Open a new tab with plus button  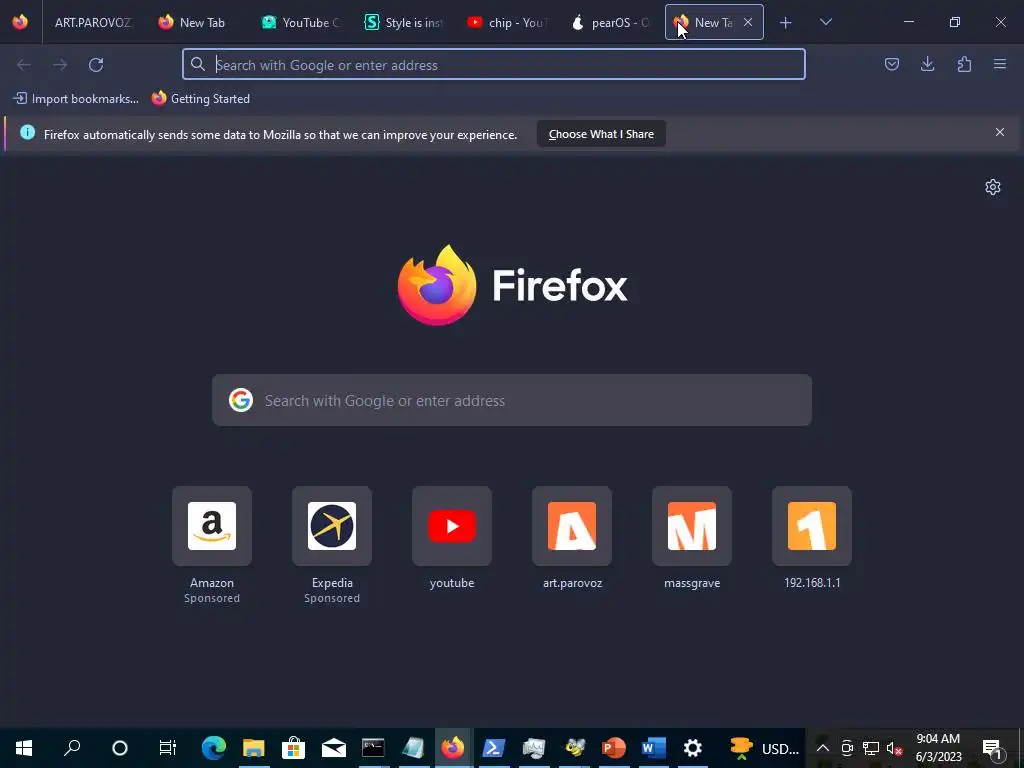pos(786,23)
